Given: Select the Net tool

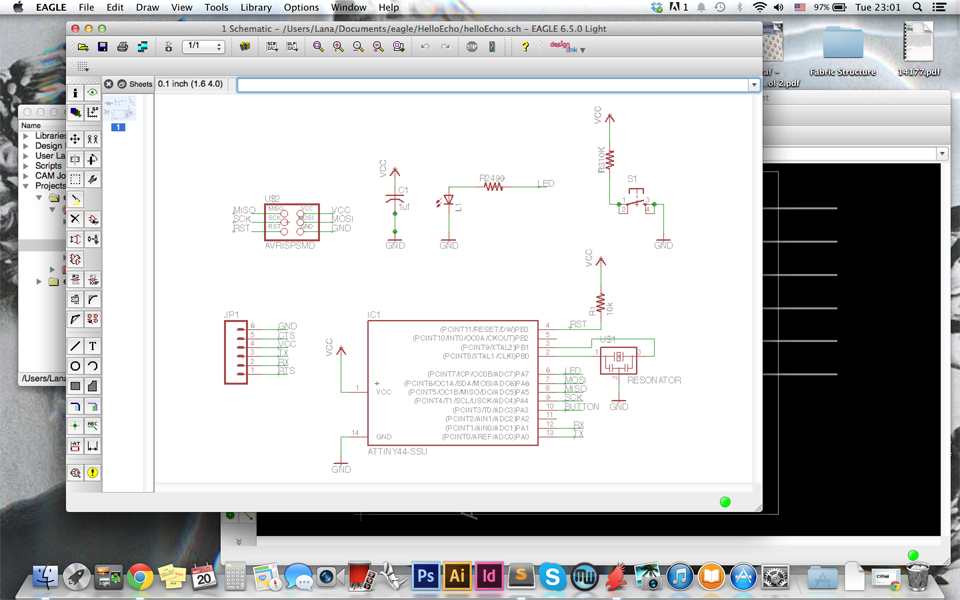Looking at the screenshot, I should click(x=92, y=407).
